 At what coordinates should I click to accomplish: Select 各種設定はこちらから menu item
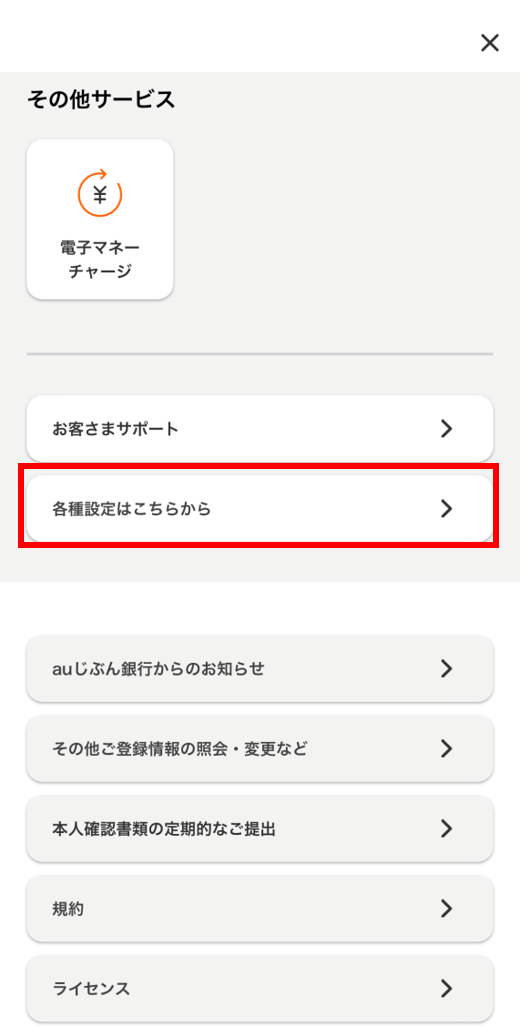click(x=259, y=509)
